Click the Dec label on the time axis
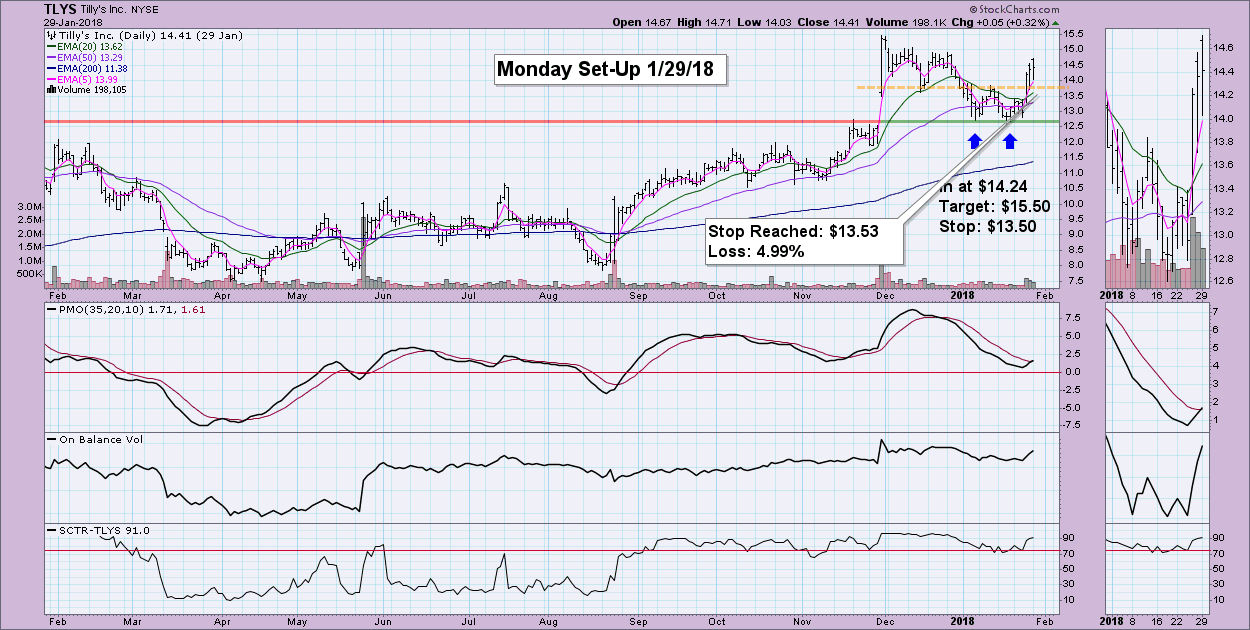1250x630 pixels. [x=886, y=297]
